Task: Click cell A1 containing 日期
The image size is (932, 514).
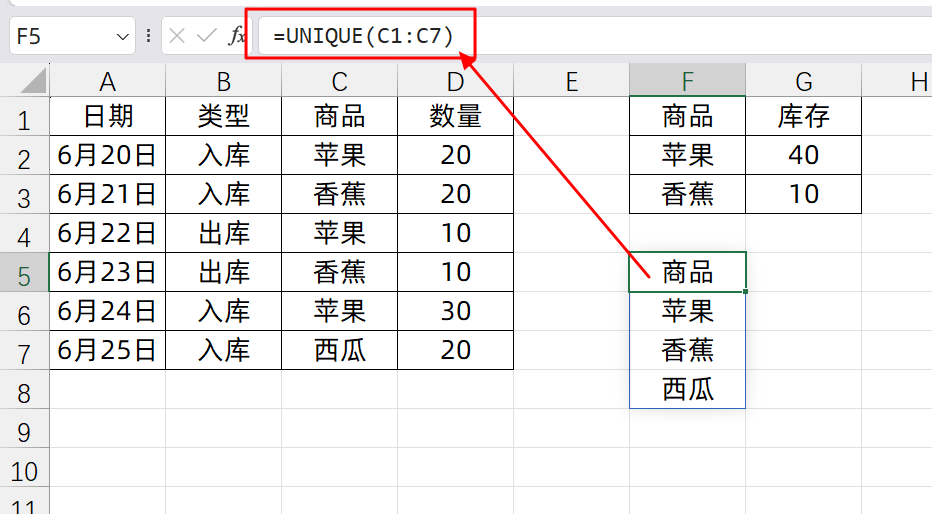Action: 108,116
